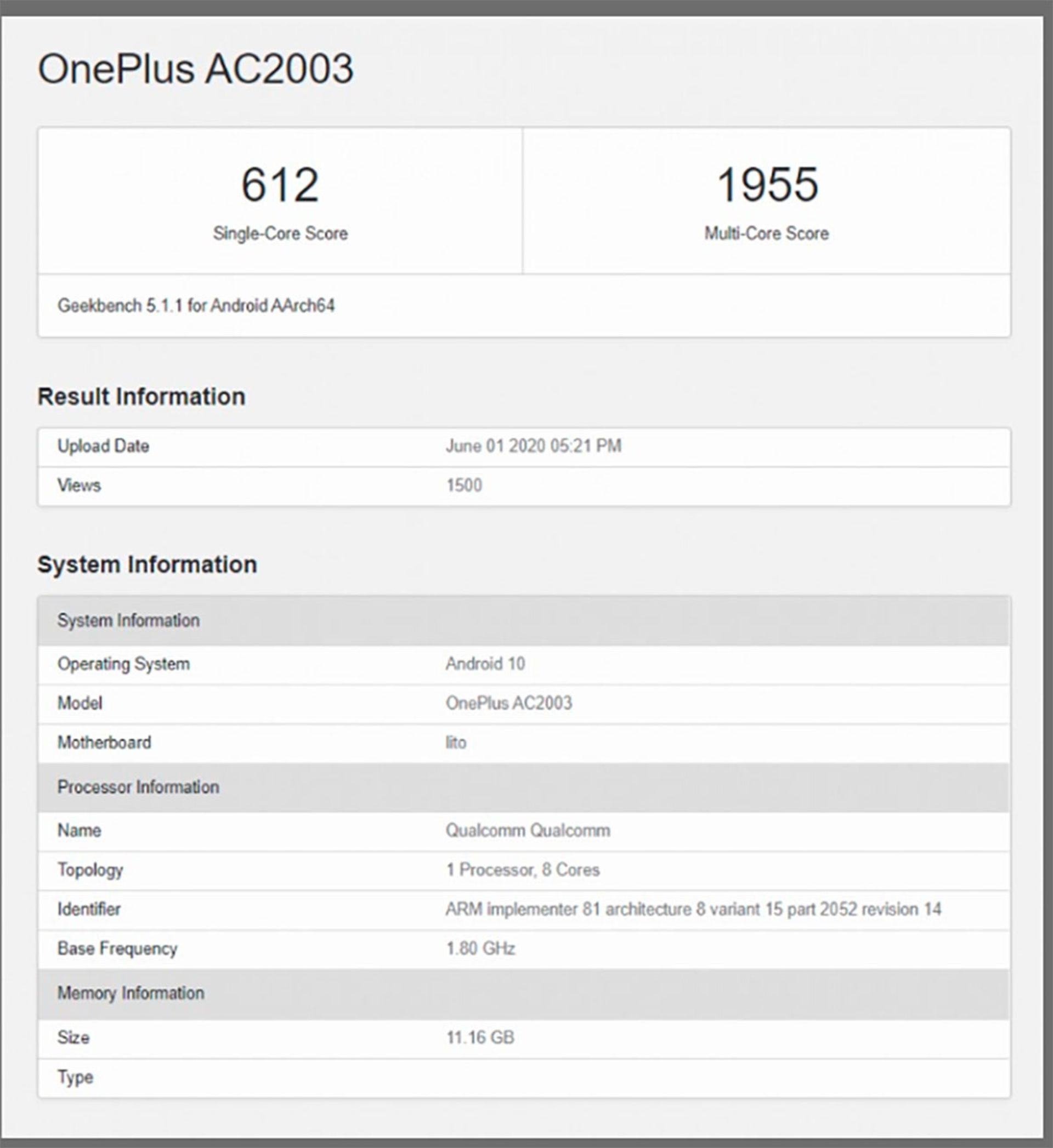Click the Base Frequency 1.80 GHz value
The width and height of the screenshot is (1053, 1148).
(x=480, y=948)
